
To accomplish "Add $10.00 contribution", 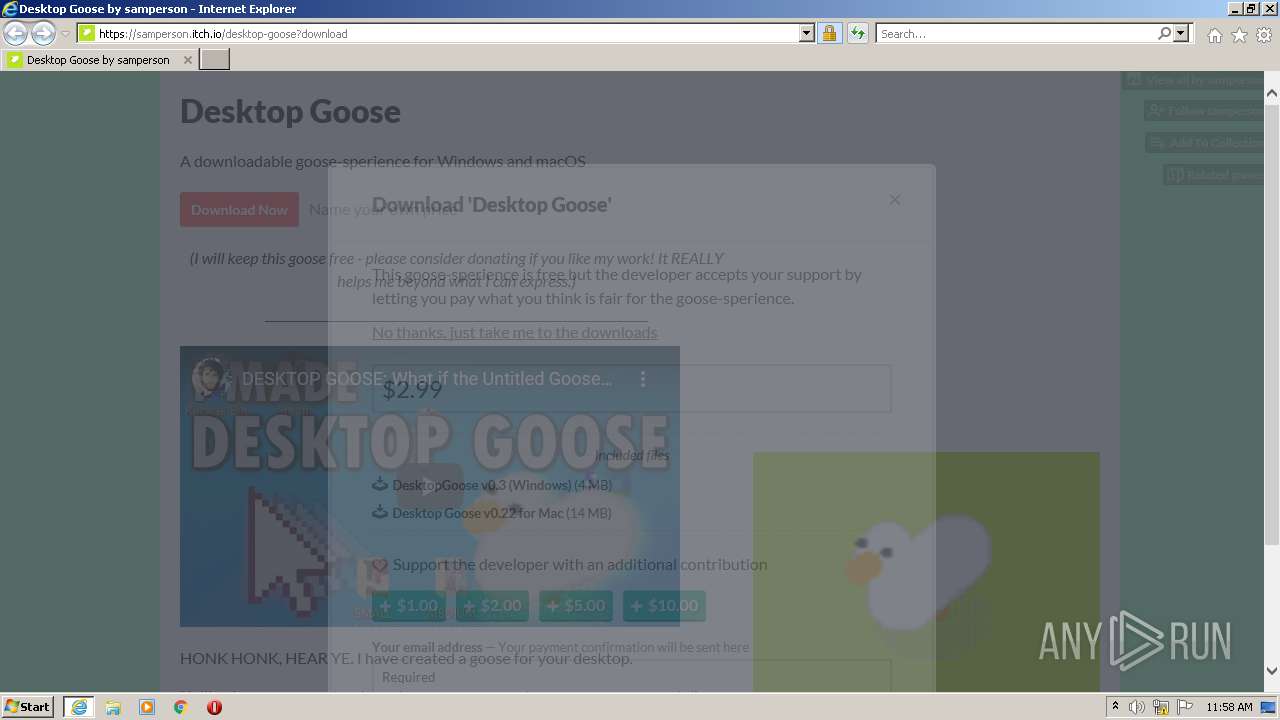I will pos(664,606).
